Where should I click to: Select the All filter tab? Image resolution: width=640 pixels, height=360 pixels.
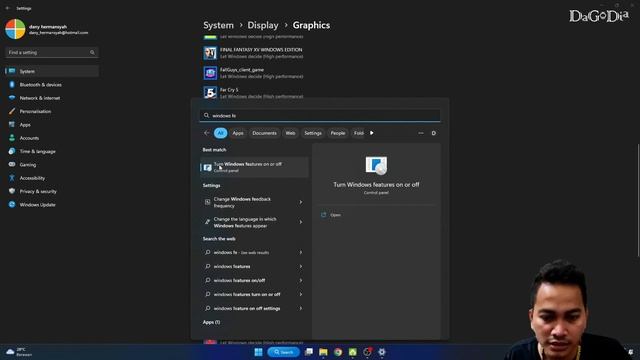220,133
